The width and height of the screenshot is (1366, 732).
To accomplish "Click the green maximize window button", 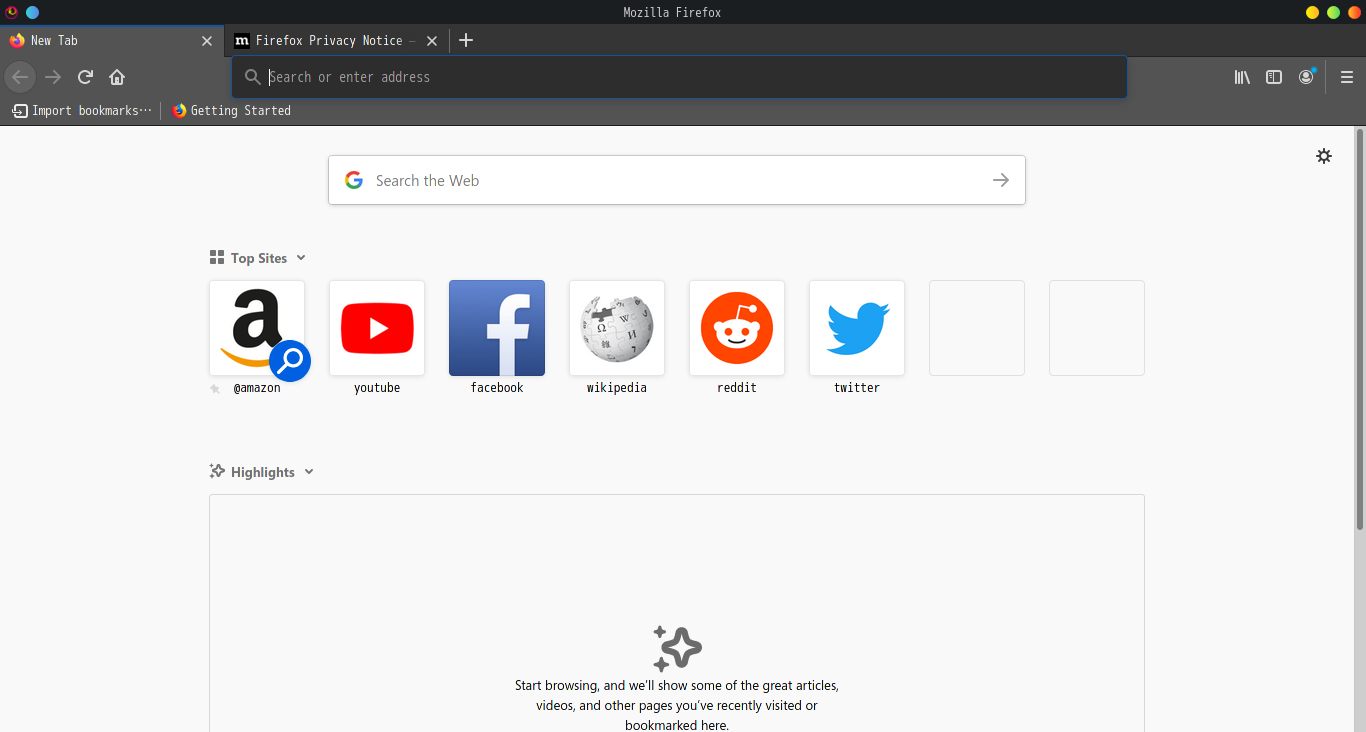I will [1333, 12].
